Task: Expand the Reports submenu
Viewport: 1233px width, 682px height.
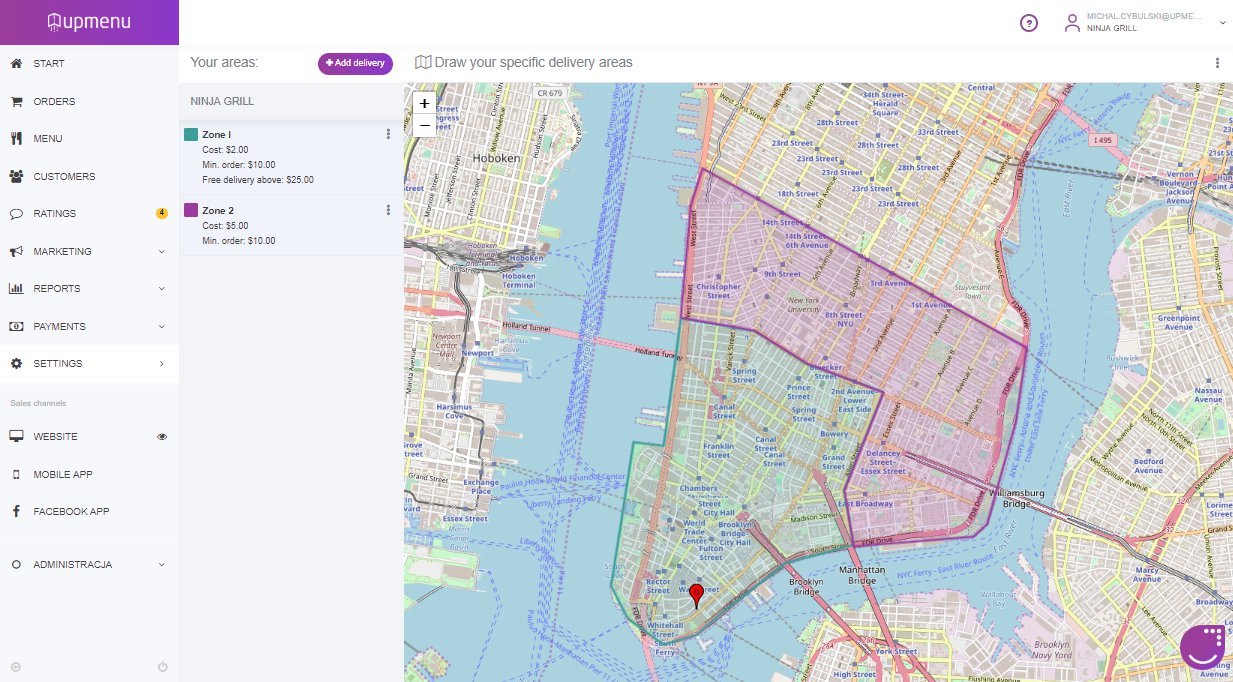Action: coord(162,289)
